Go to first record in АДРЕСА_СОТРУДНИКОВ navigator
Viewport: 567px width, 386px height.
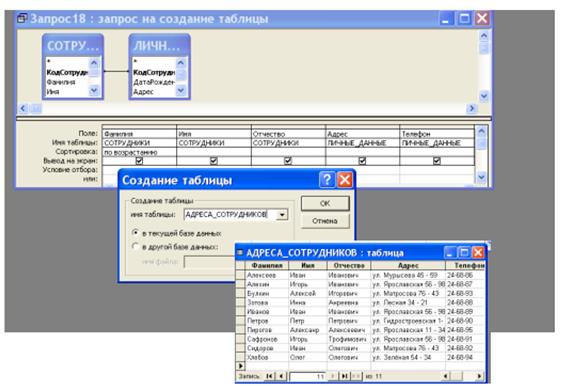[x=269, y=376]
